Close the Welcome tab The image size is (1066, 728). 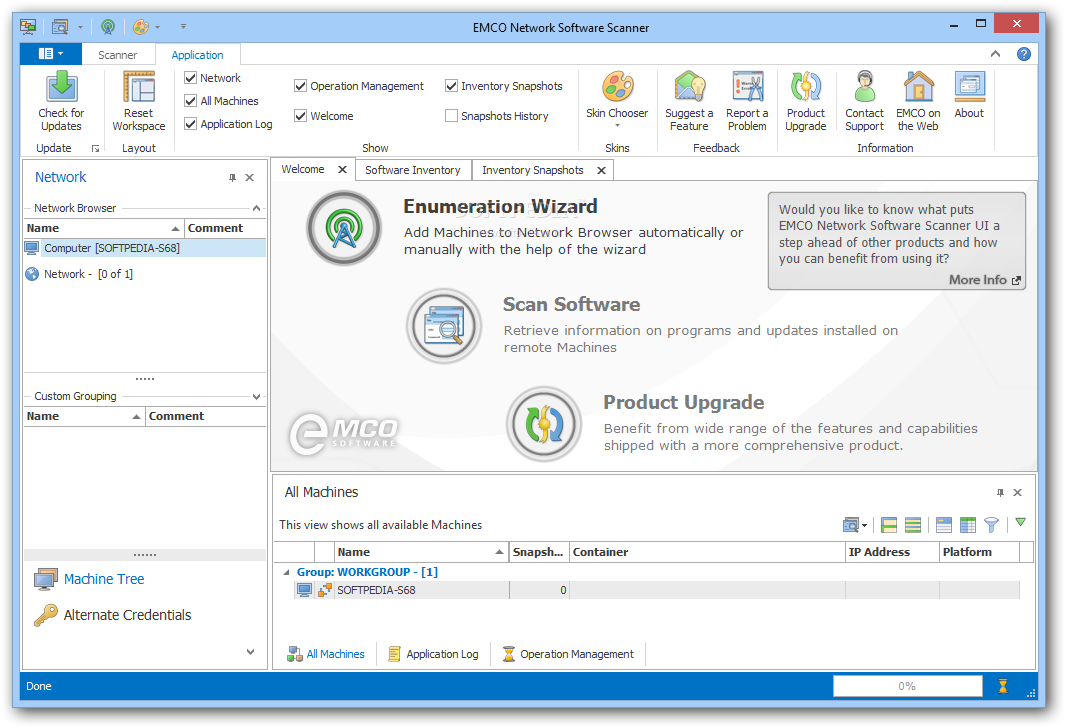coord(343,169)
